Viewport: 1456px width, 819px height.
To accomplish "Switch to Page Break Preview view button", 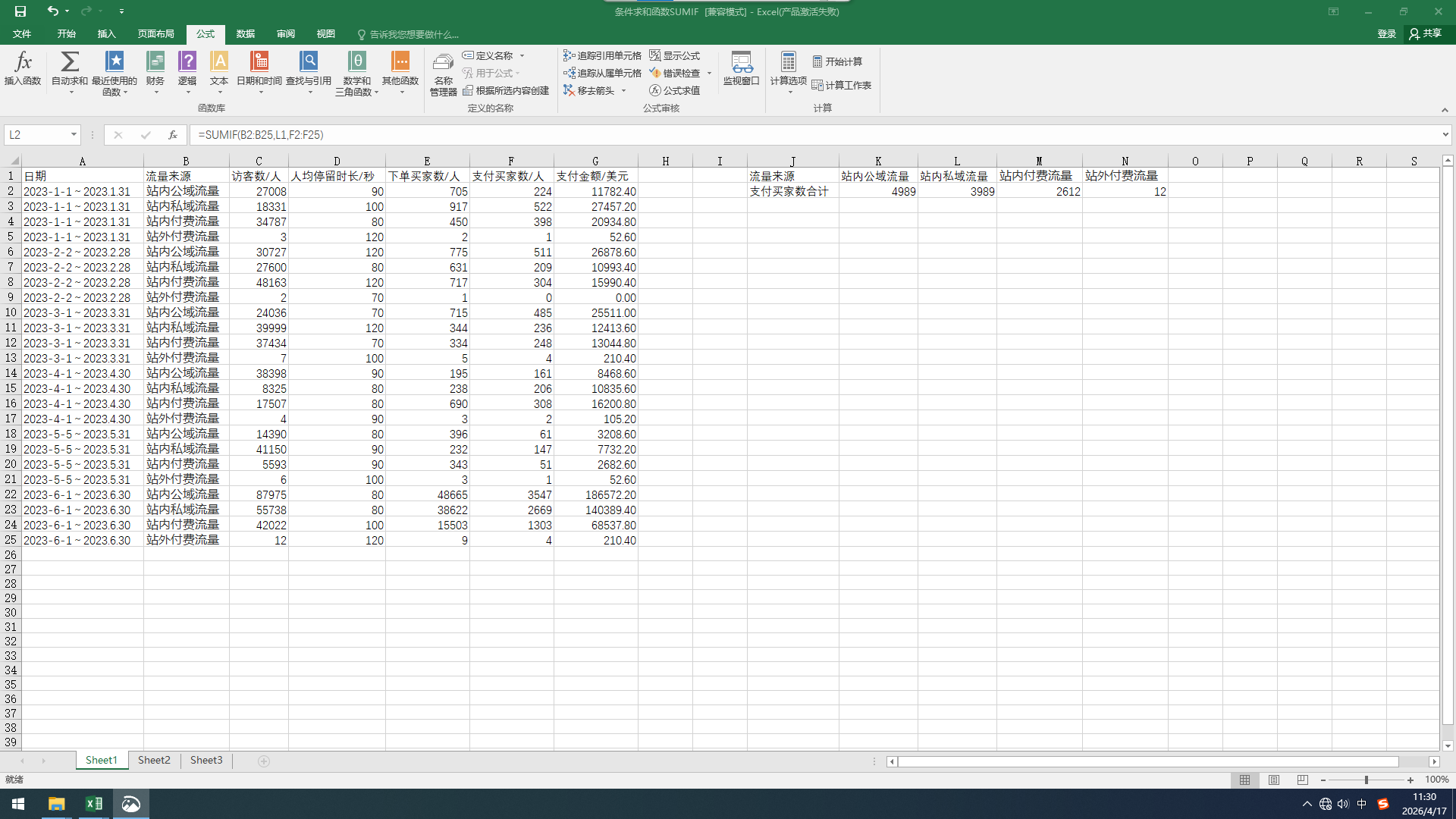I will coord(1303,780).
